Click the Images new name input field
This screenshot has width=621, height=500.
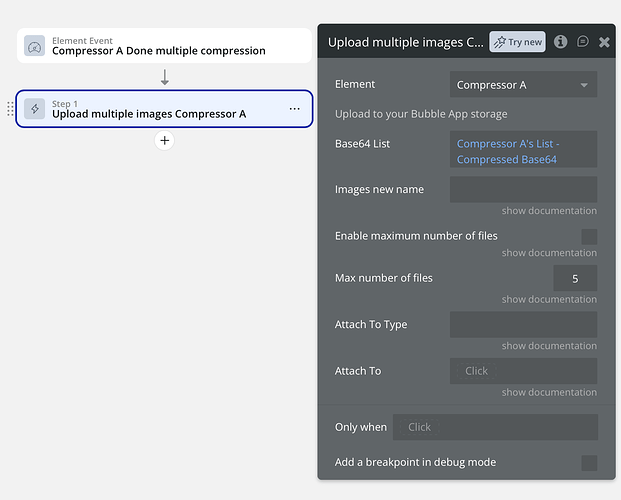point(523,190)
